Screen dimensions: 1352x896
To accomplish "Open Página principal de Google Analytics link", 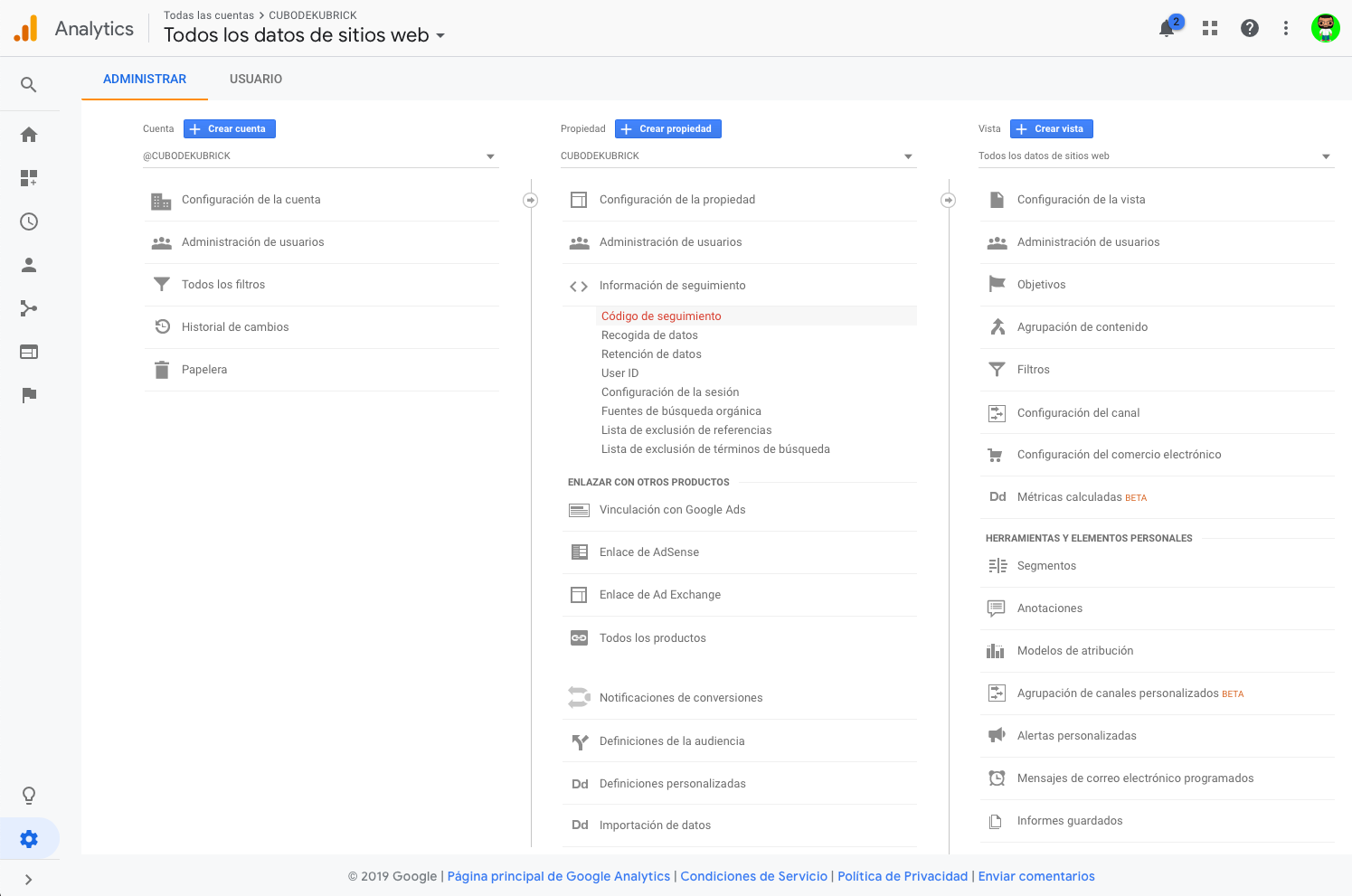I will point(559,876).
